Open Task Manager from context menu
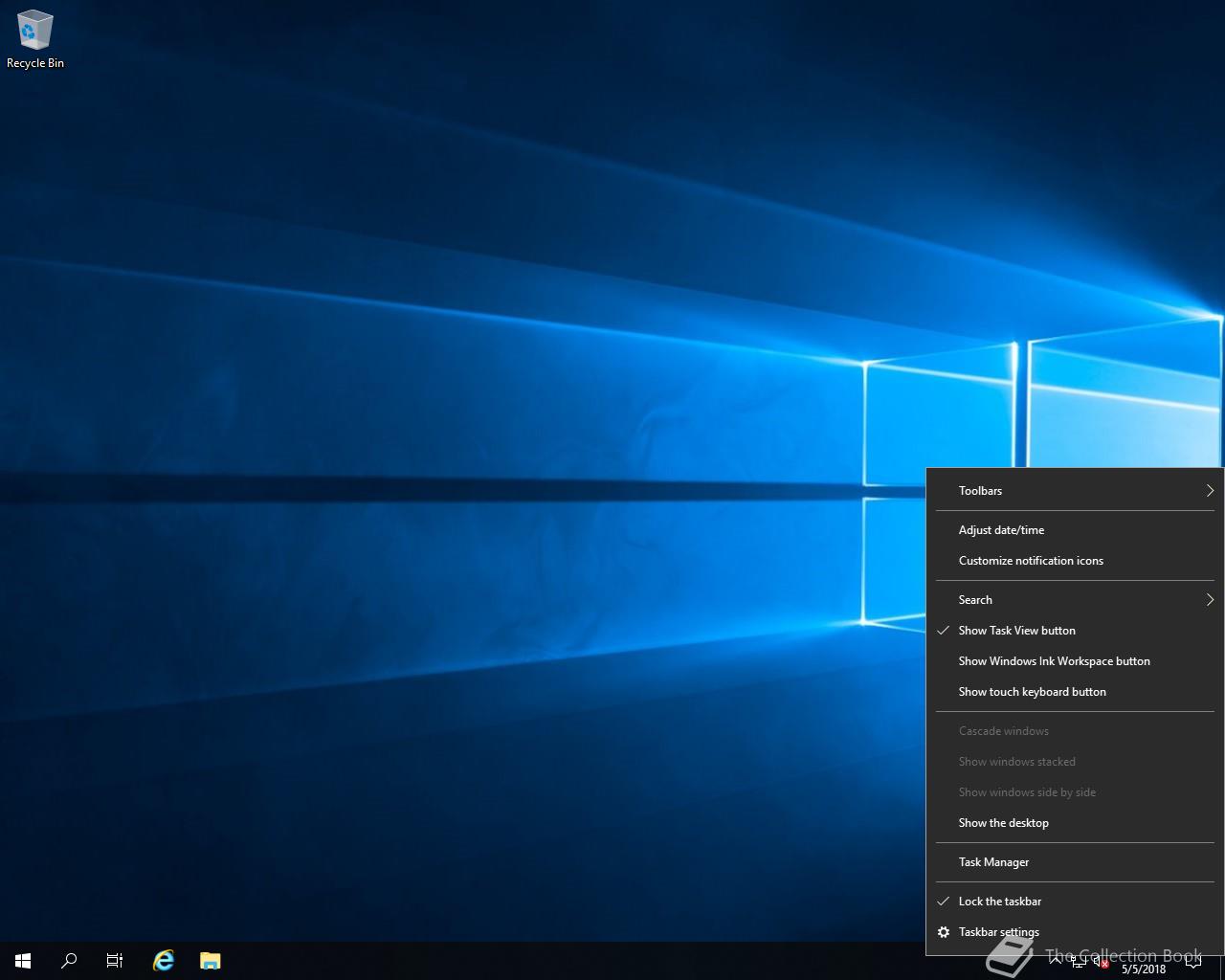The width and height of the screenshot is (1225, 980). pos(1075,862)
